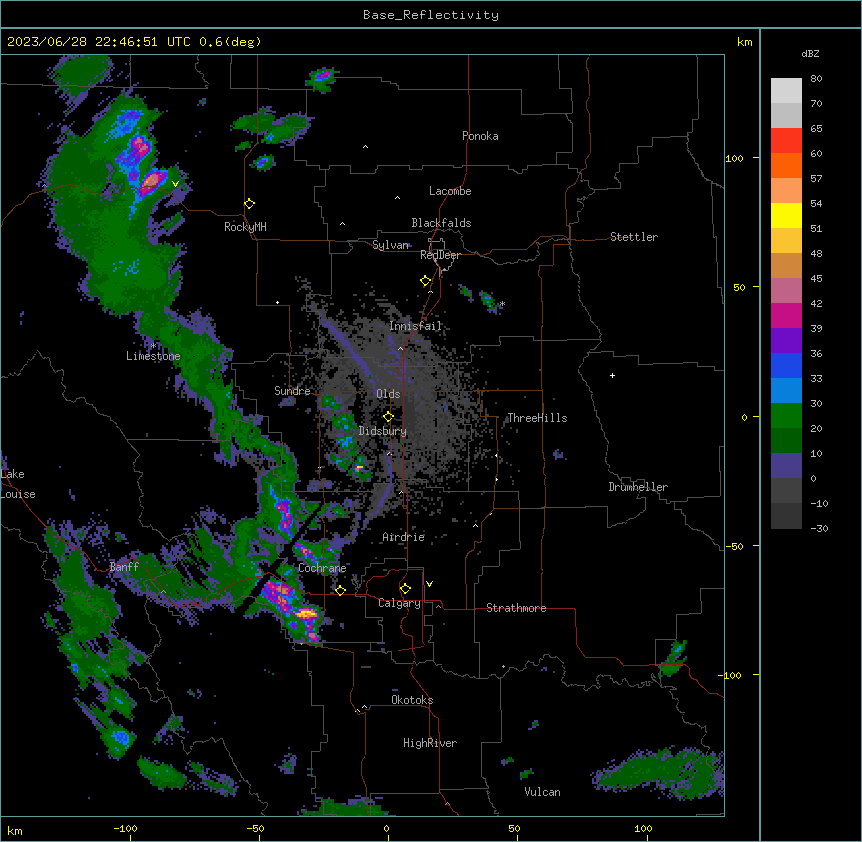This screenshot has height=842, width=862.
Task: Click the Drumheller label
Action: (x=638, y=487)
